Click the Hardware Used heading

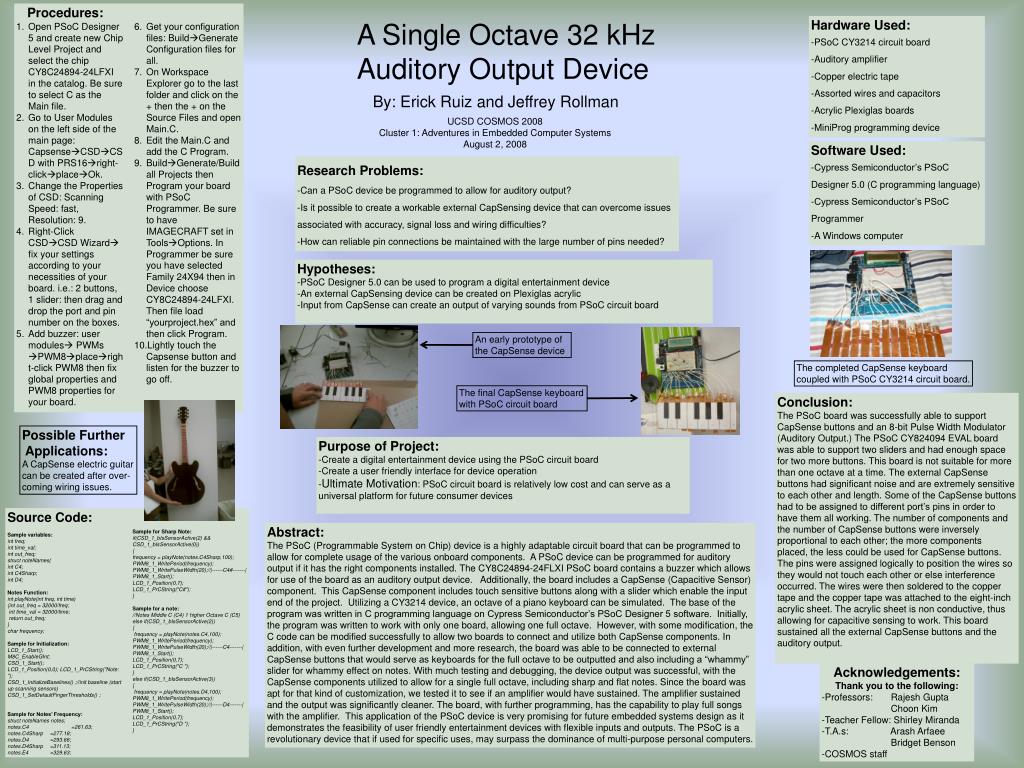click(860, 25)
